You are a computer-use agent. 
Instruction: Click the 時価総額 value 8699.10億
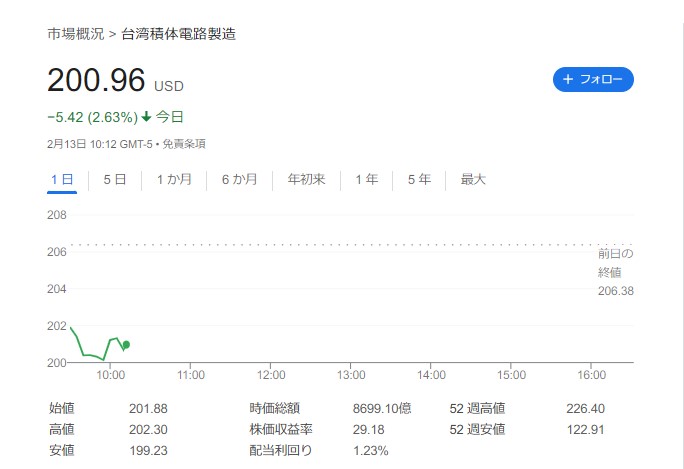click(382, 409)
